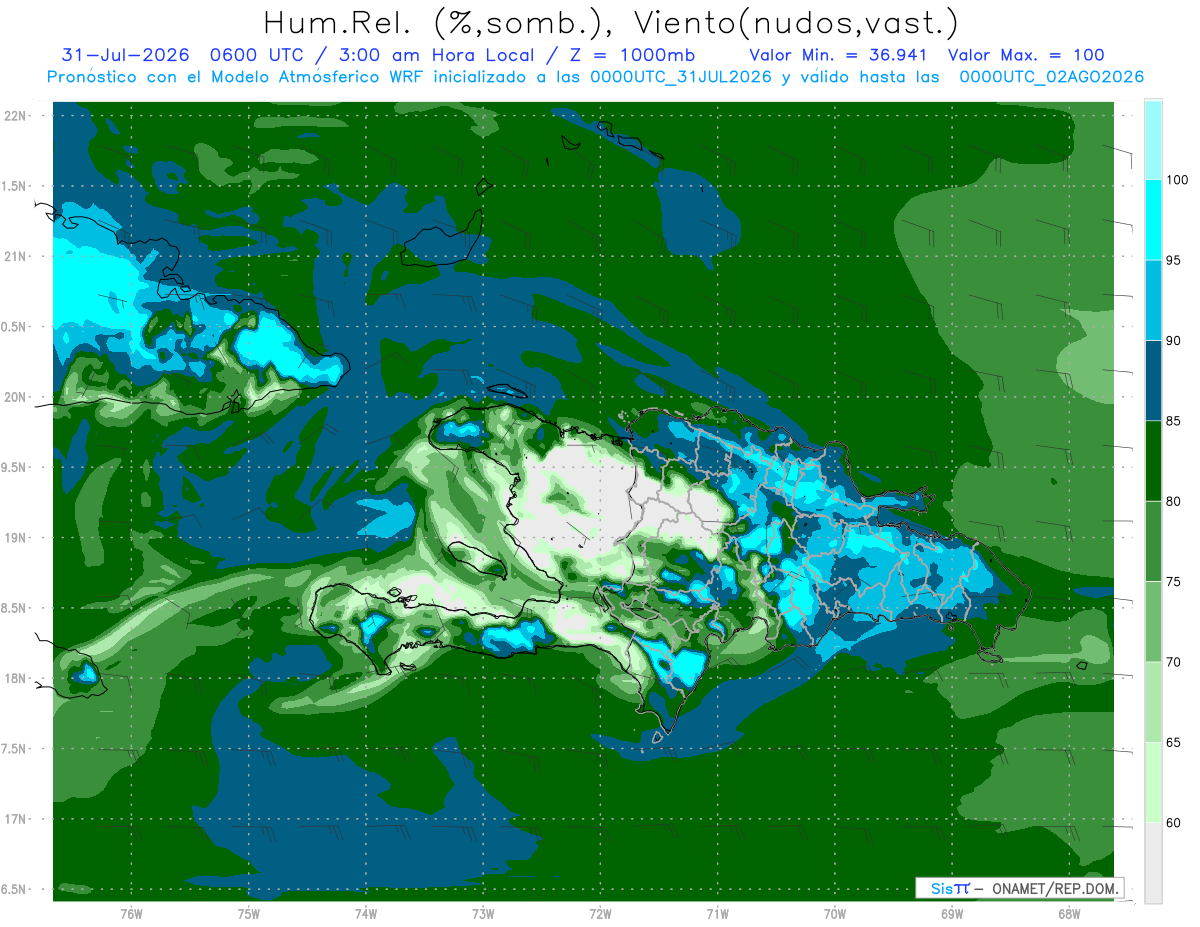Click the '76W' longitude label

[131, 913]
